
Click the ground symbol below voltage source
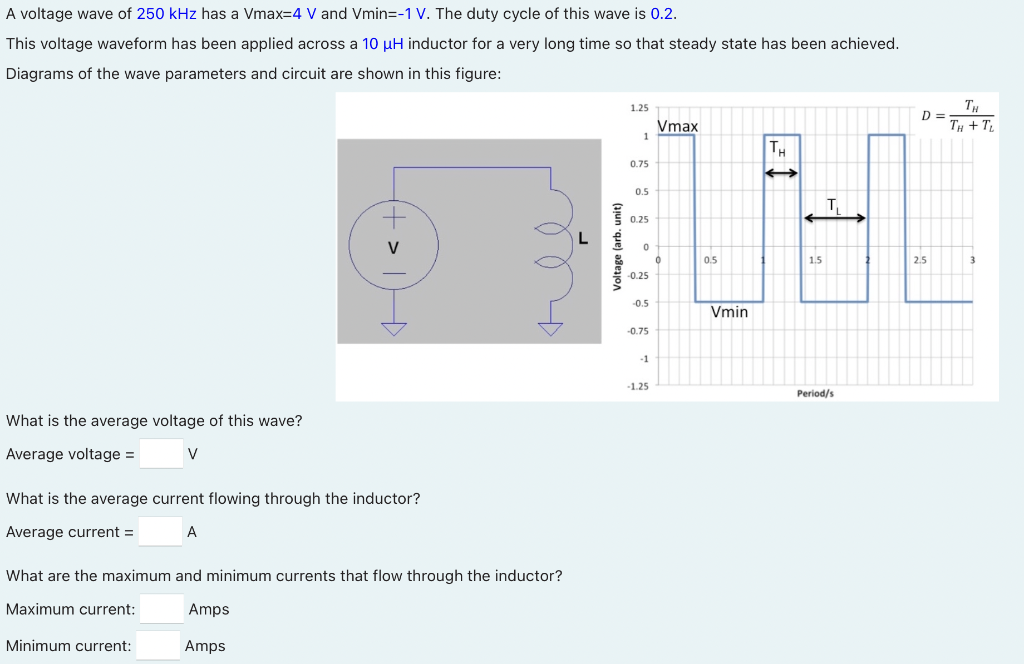(394, 328)
